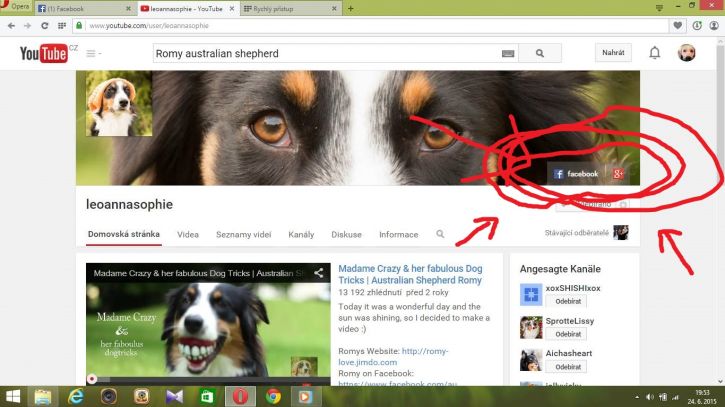Open the notifications bell
This screenshot has height=407, width=725.
click(x=655, y=53)
